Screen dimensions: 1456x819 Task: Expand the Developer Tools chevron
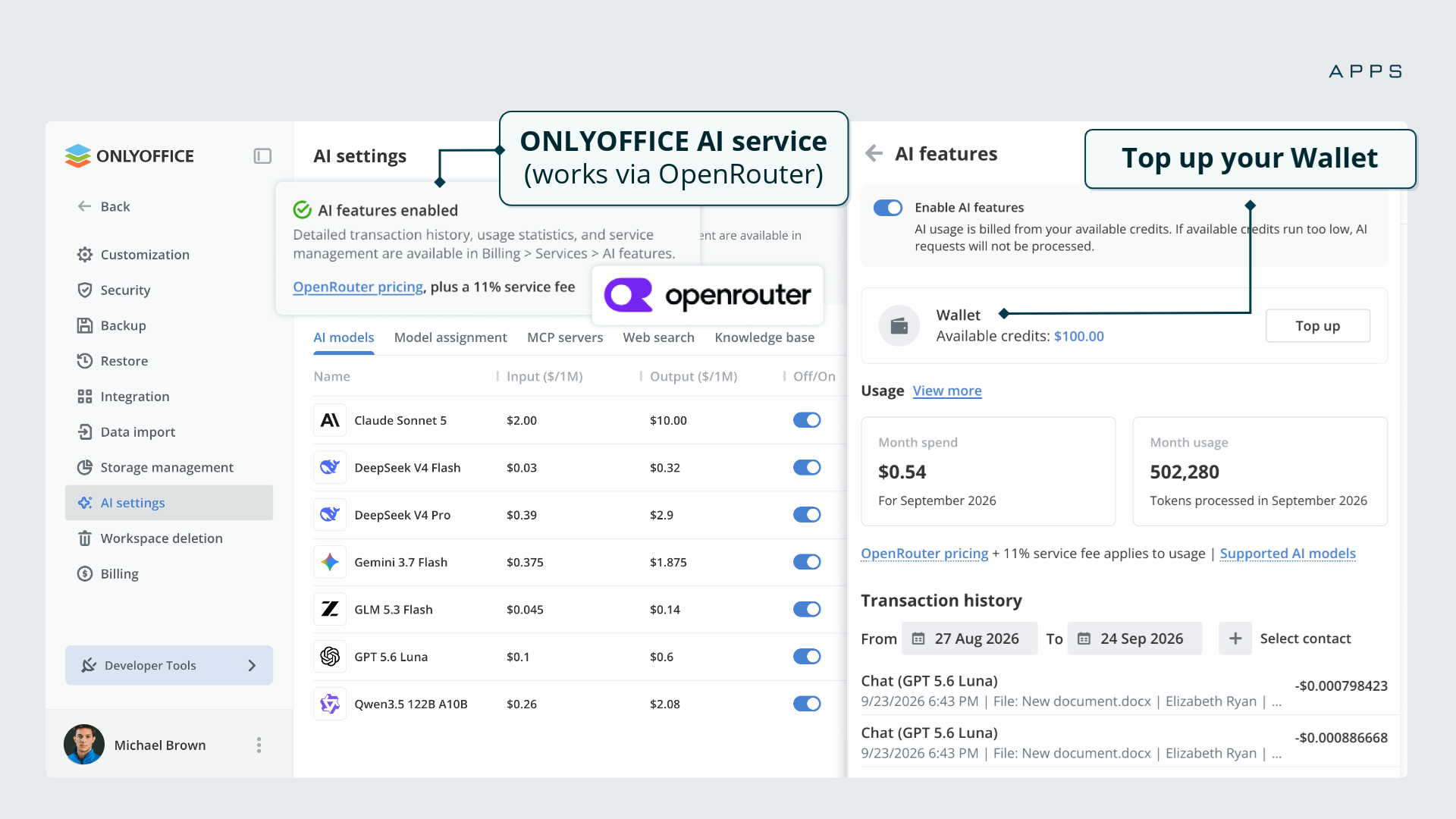tap(252, 665)
